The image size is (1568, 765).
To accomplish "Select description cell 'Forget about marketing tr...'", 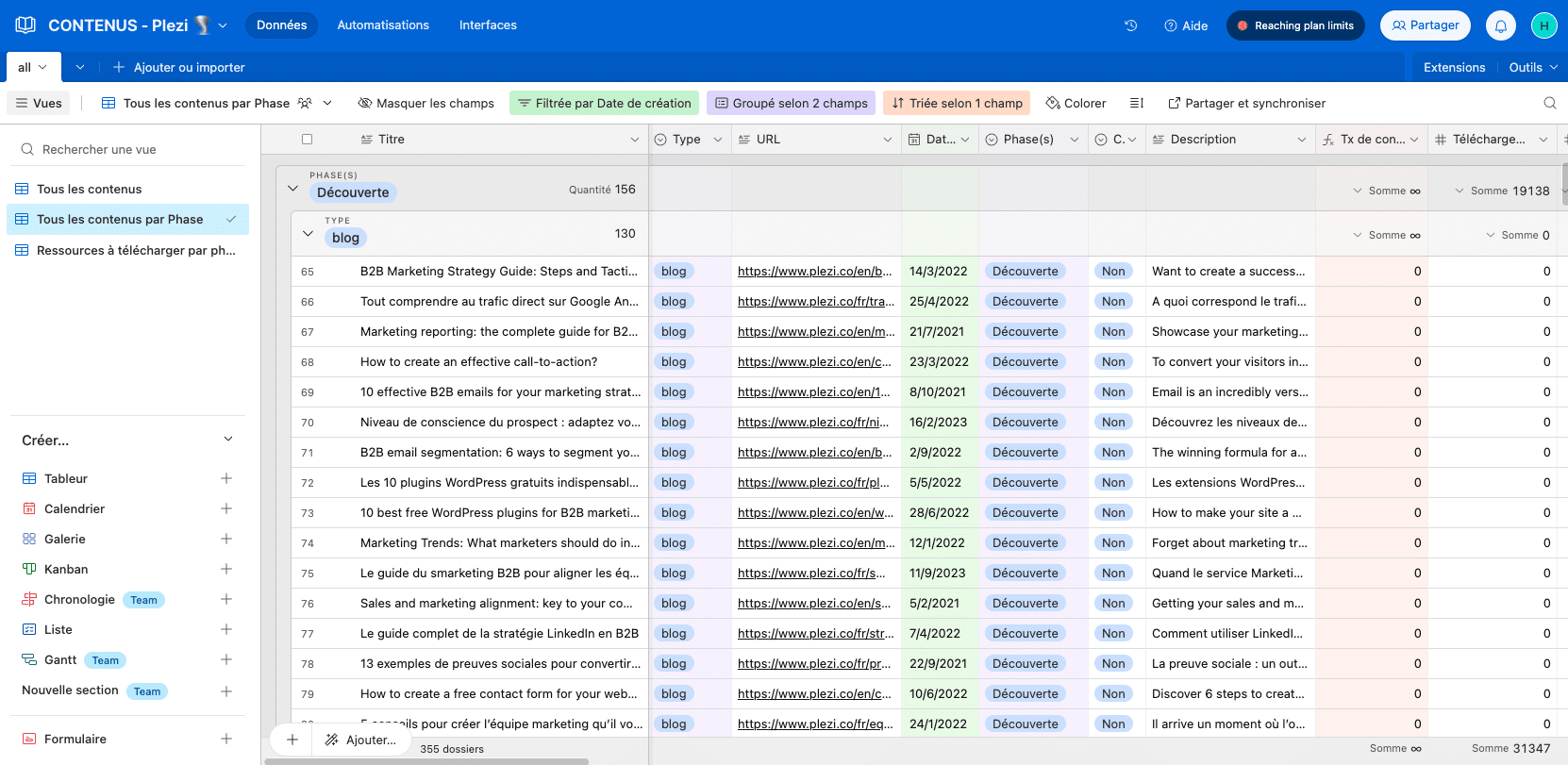I will coord(1230,542).
